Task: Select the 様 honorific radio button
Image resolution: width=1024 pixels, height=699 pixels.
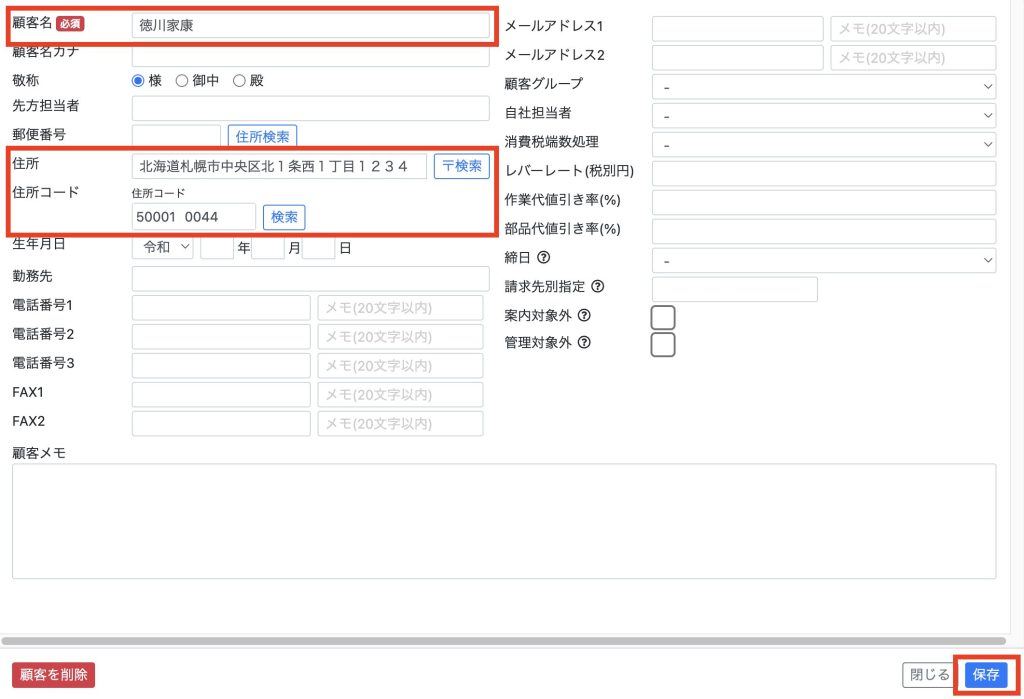Action: click(x=139, y=81)
